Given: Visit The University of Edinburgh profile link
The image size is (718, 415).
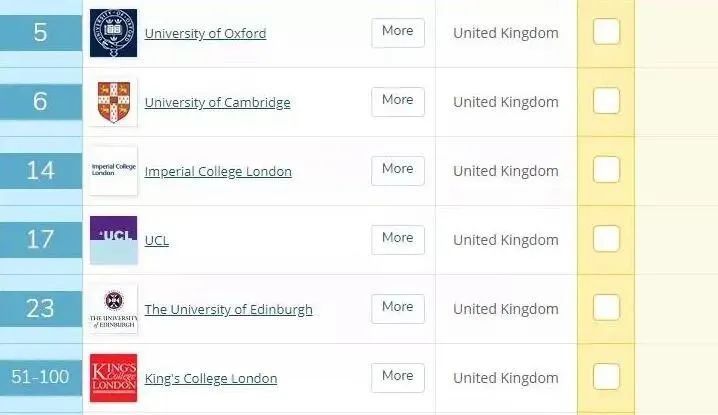Looking at the screenshot, I should [228, 310].
